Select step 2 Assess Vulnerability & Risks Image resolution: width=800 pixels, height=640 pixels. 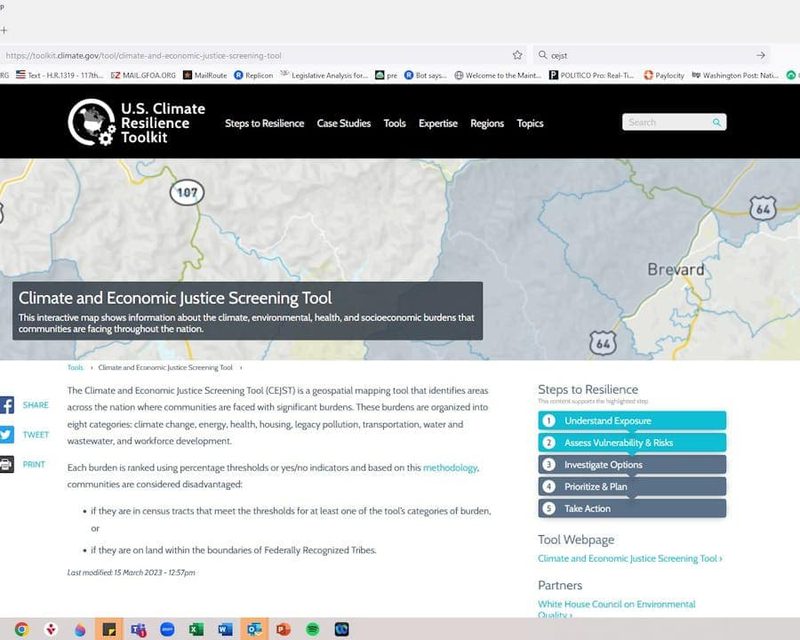click(632, 442)
